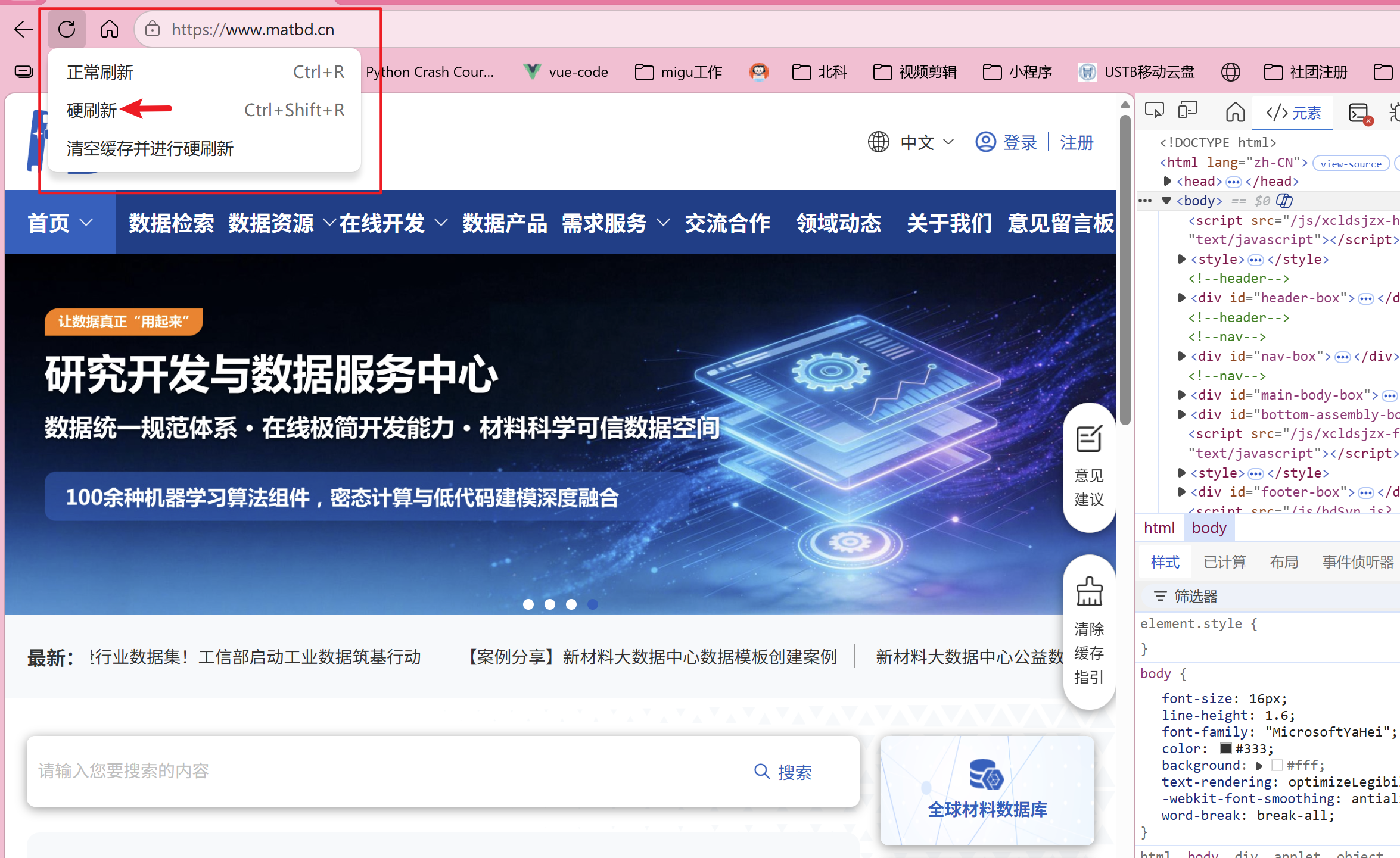Click the browser reload icon

click(x=67, y=29)
